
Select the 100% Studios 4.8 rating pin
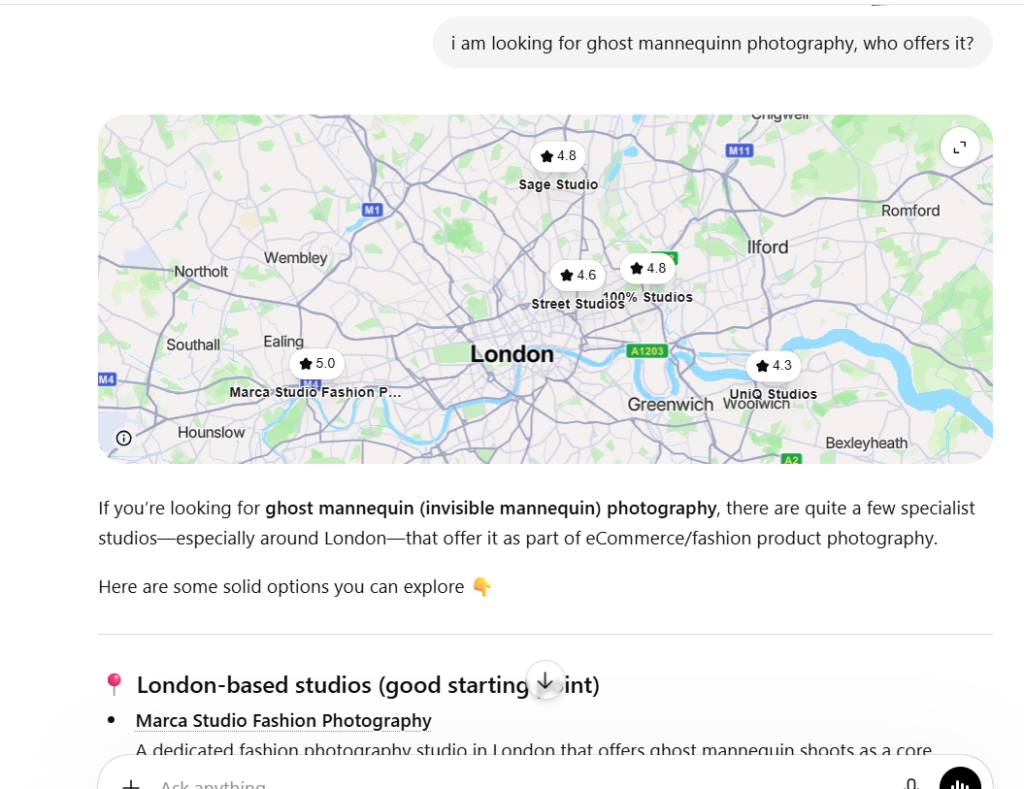648,268
